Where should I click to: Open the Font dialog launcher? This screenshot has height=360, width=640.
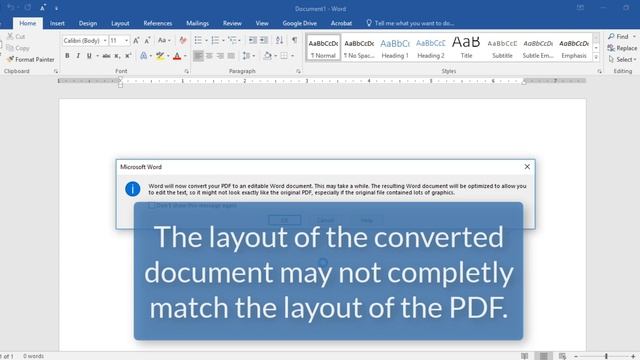[x=187, y=71]
